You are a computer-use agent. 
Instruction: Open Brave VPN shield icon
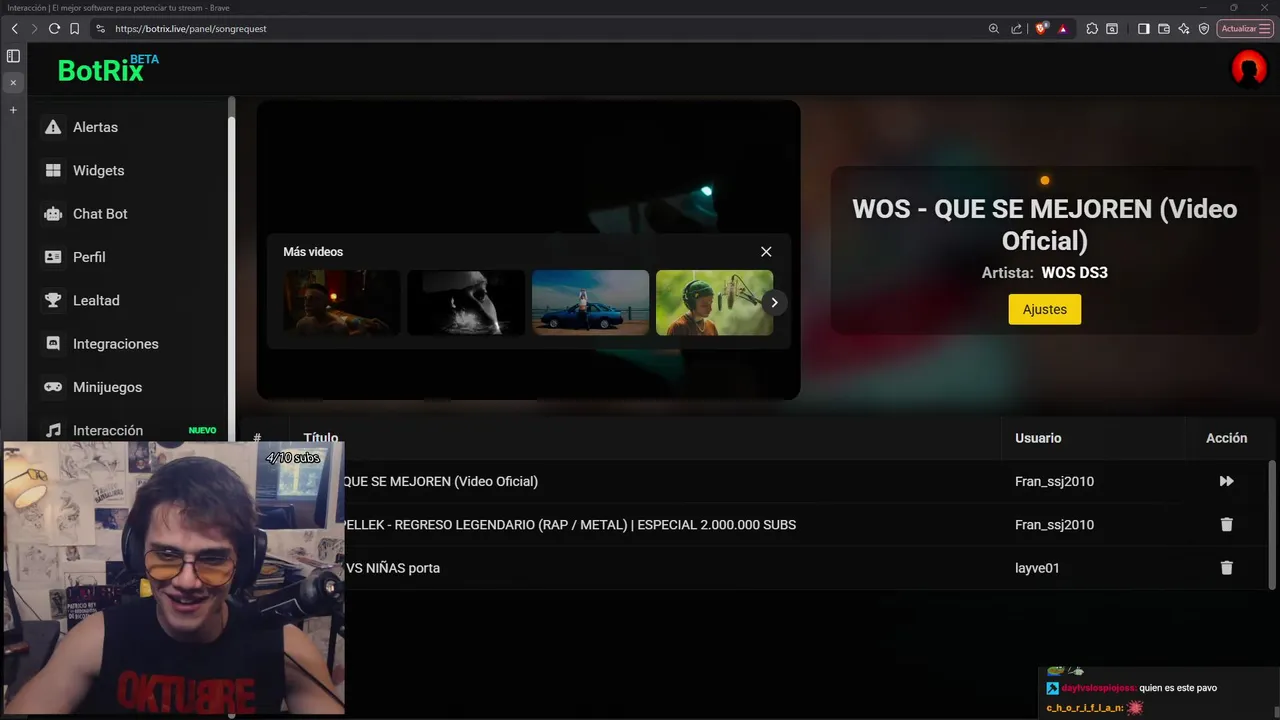[x=1204, y=29]
